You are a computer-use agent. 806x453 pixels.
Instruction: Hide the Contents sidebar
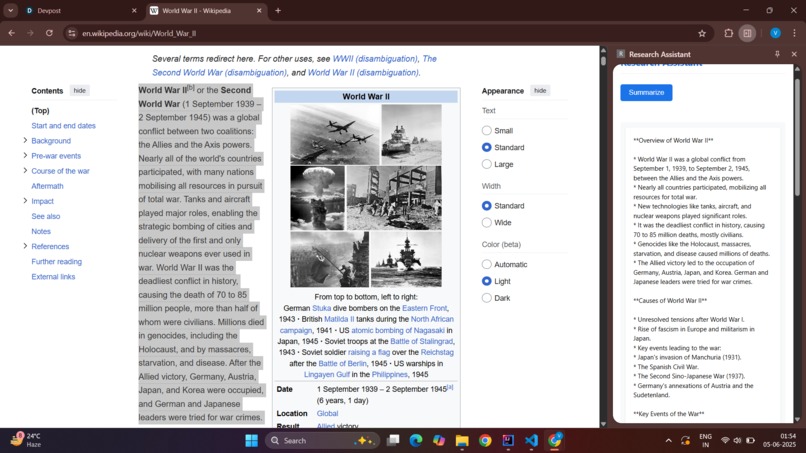coord(79,90)
